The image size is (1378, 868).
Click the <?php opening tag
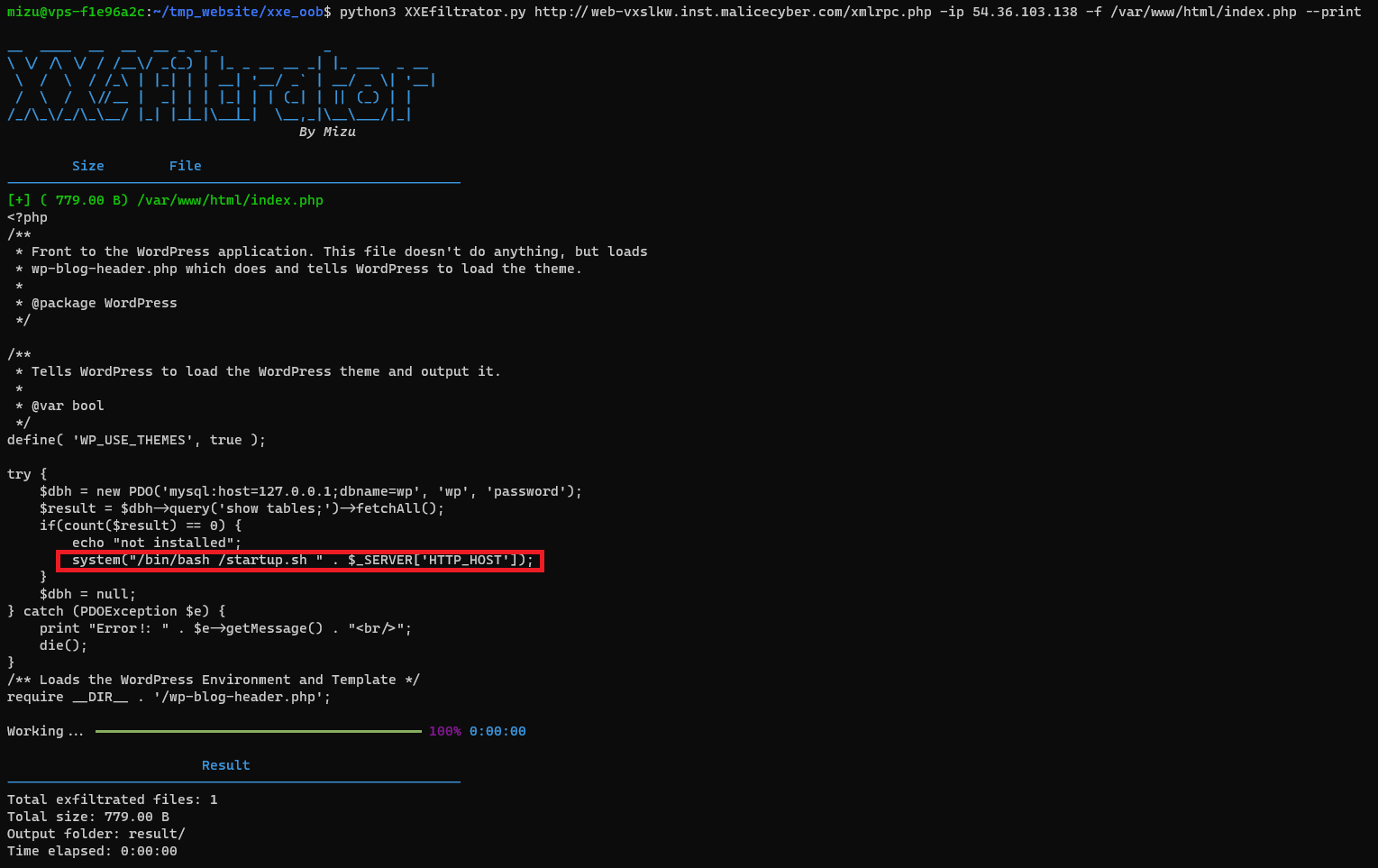[27, 217]
